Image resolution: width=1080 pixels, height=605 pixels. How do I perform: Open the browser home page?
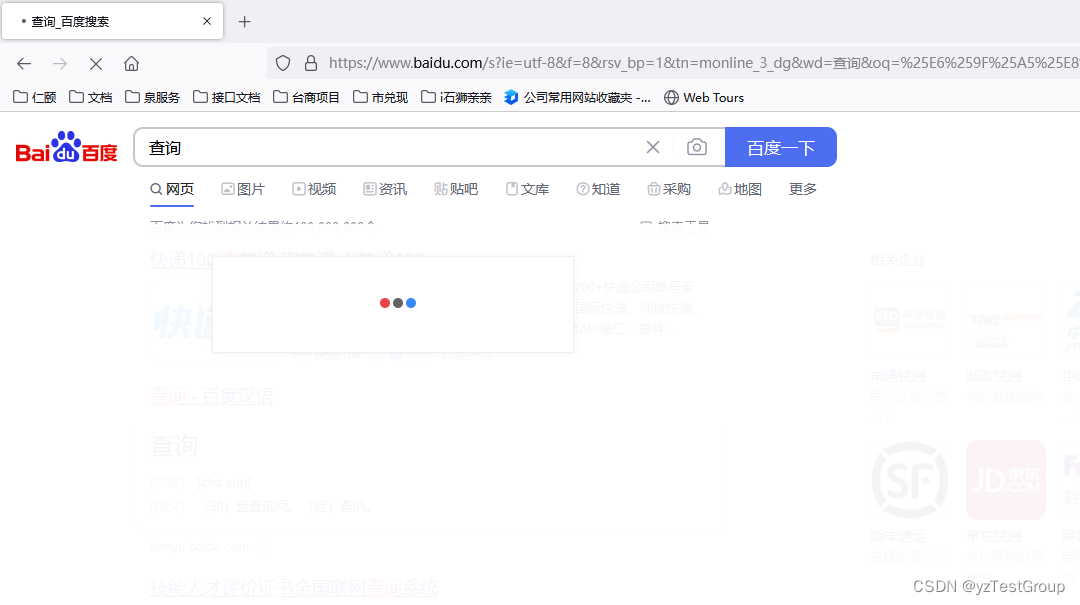pyautogui.click(x=132, y=64)
